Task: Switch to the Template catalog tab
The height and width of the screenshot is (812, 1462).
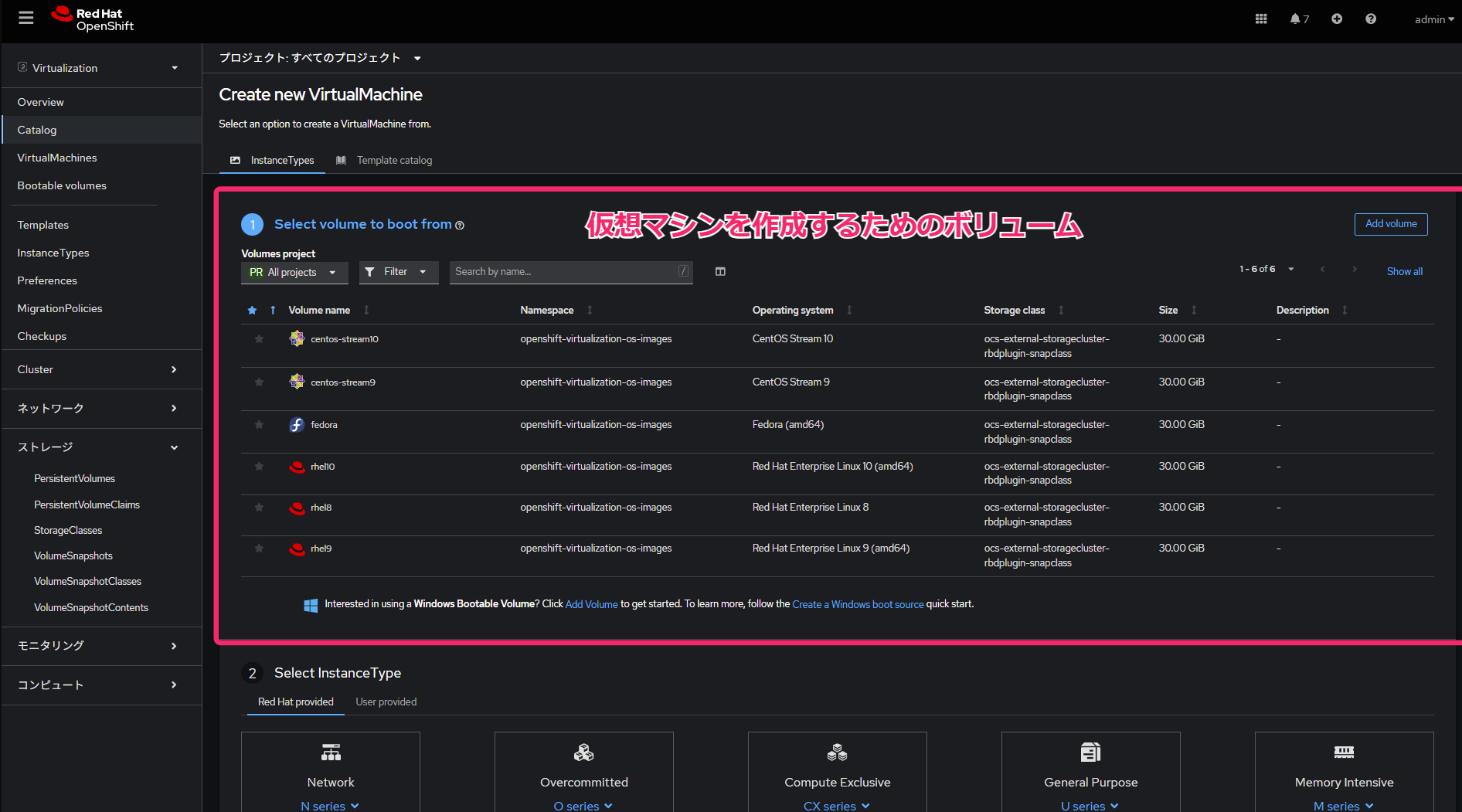Action: click(384, 161)
